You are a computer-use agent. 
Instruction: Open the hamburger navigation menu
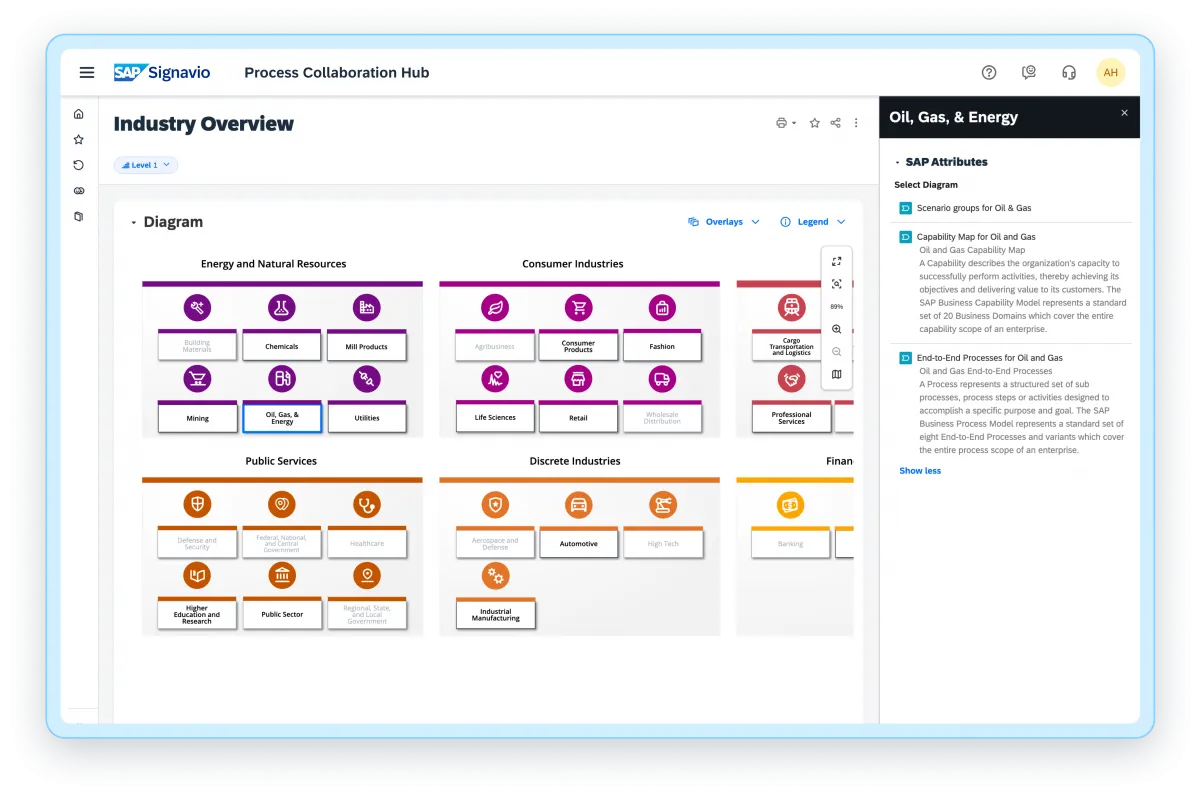tap(87, 73)
